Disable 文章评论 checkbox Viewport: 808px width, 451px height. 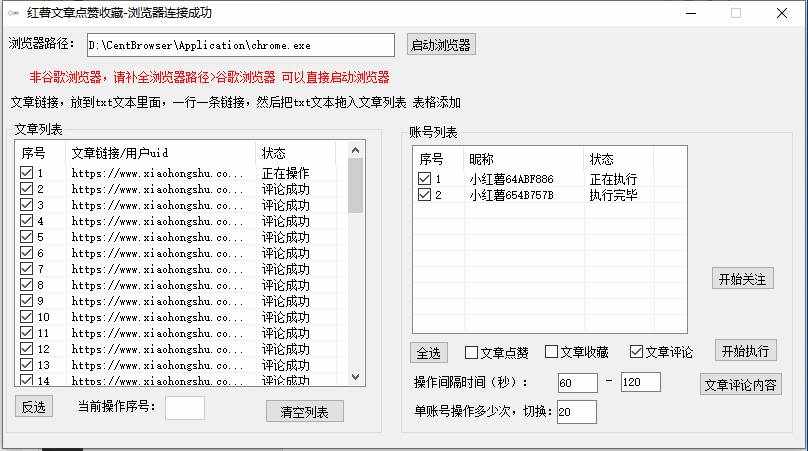636,352
